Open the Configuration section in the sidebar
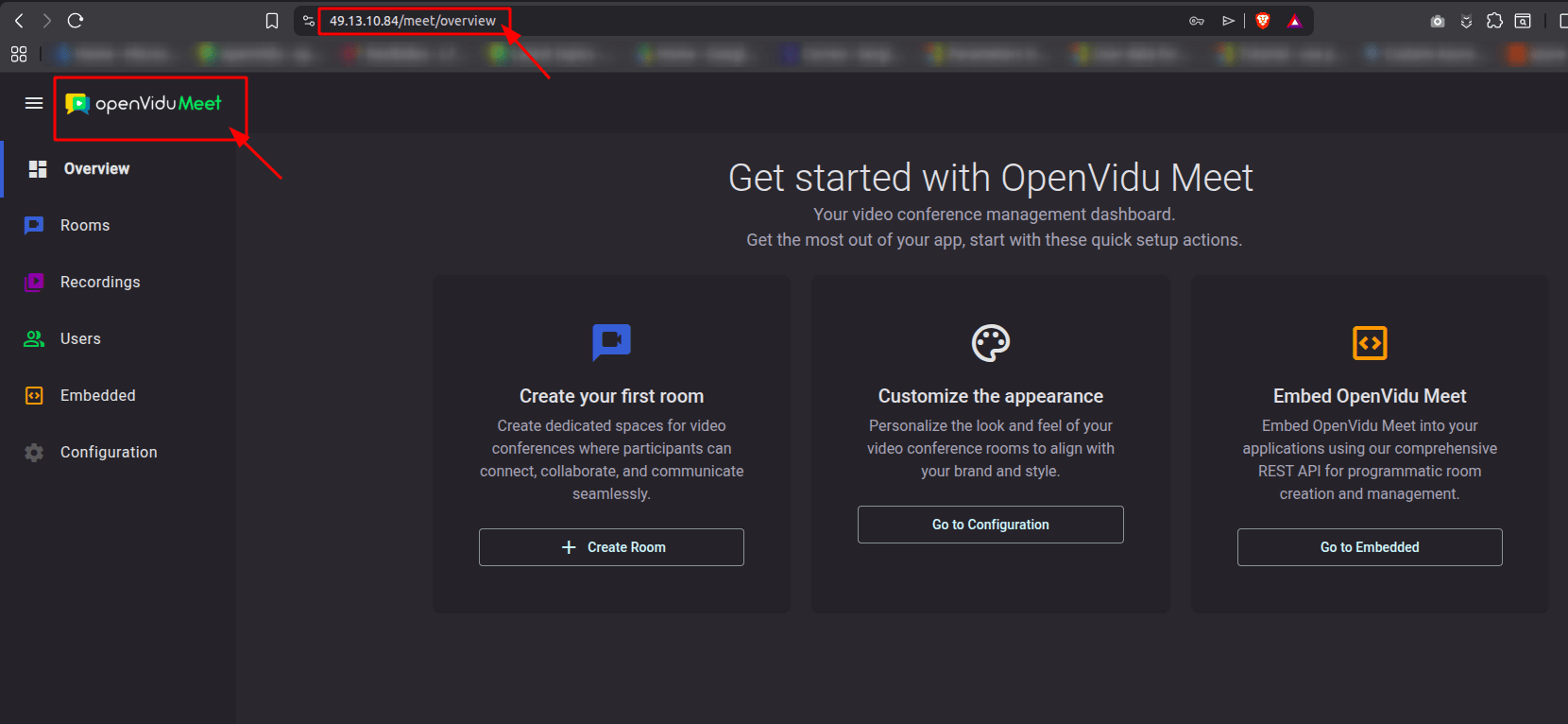 [118, 453]
